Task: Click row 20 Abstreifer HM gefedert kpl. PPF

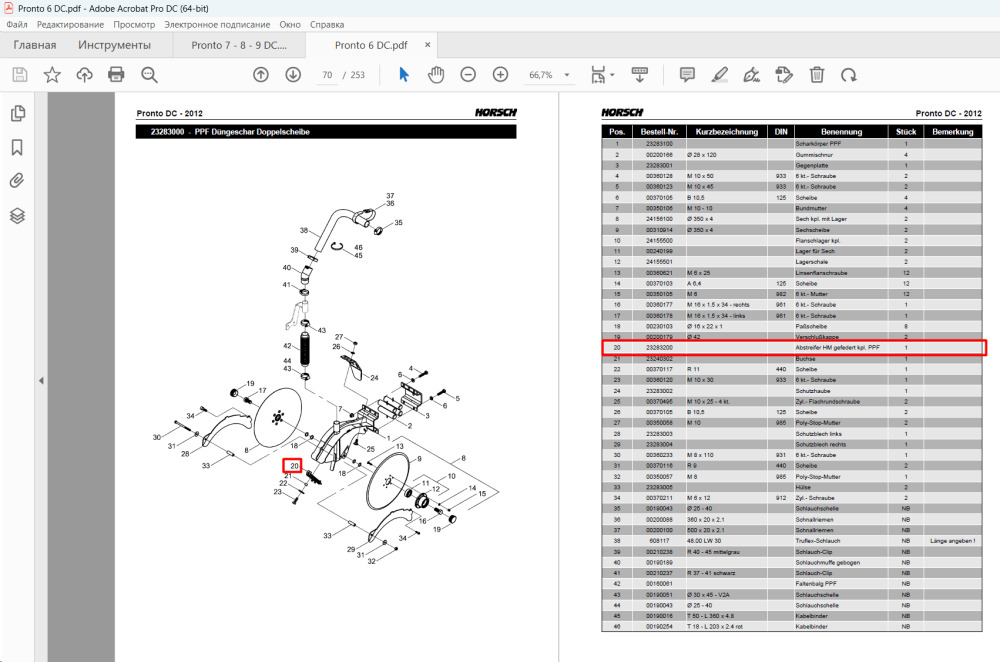Action: [x=794, y=348]
